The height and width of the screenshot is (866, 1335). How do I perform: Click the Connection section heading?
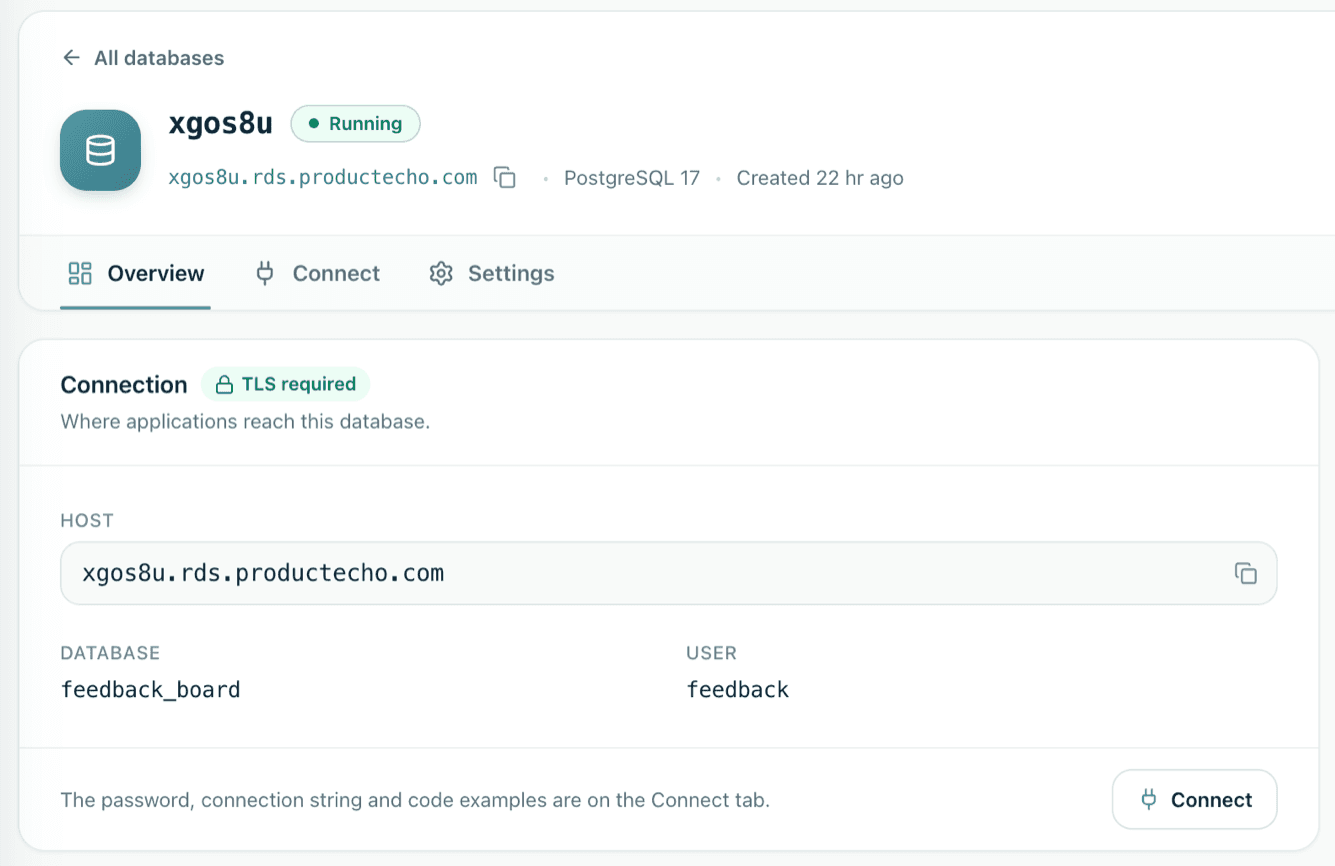click(124, 385)
